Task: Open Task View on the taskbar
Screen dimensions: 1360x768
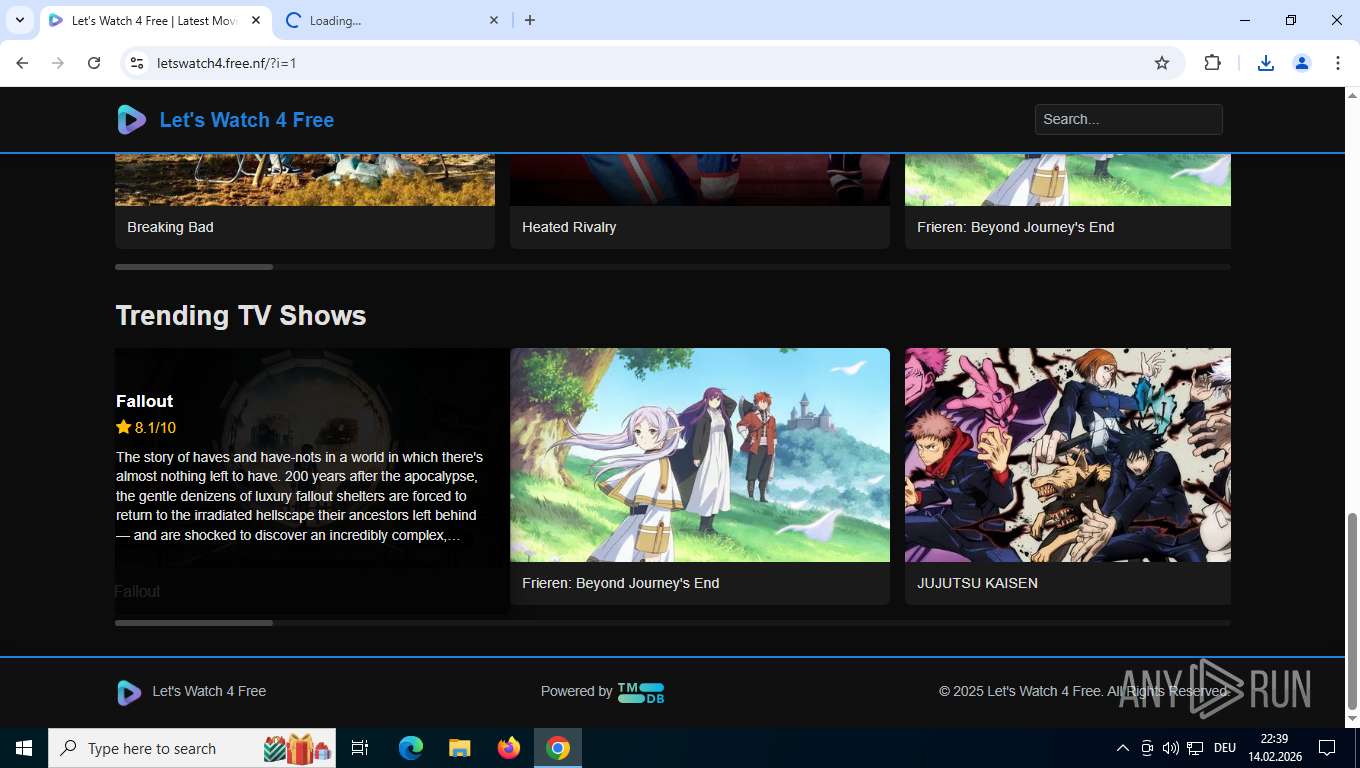Action: (360, 748)
